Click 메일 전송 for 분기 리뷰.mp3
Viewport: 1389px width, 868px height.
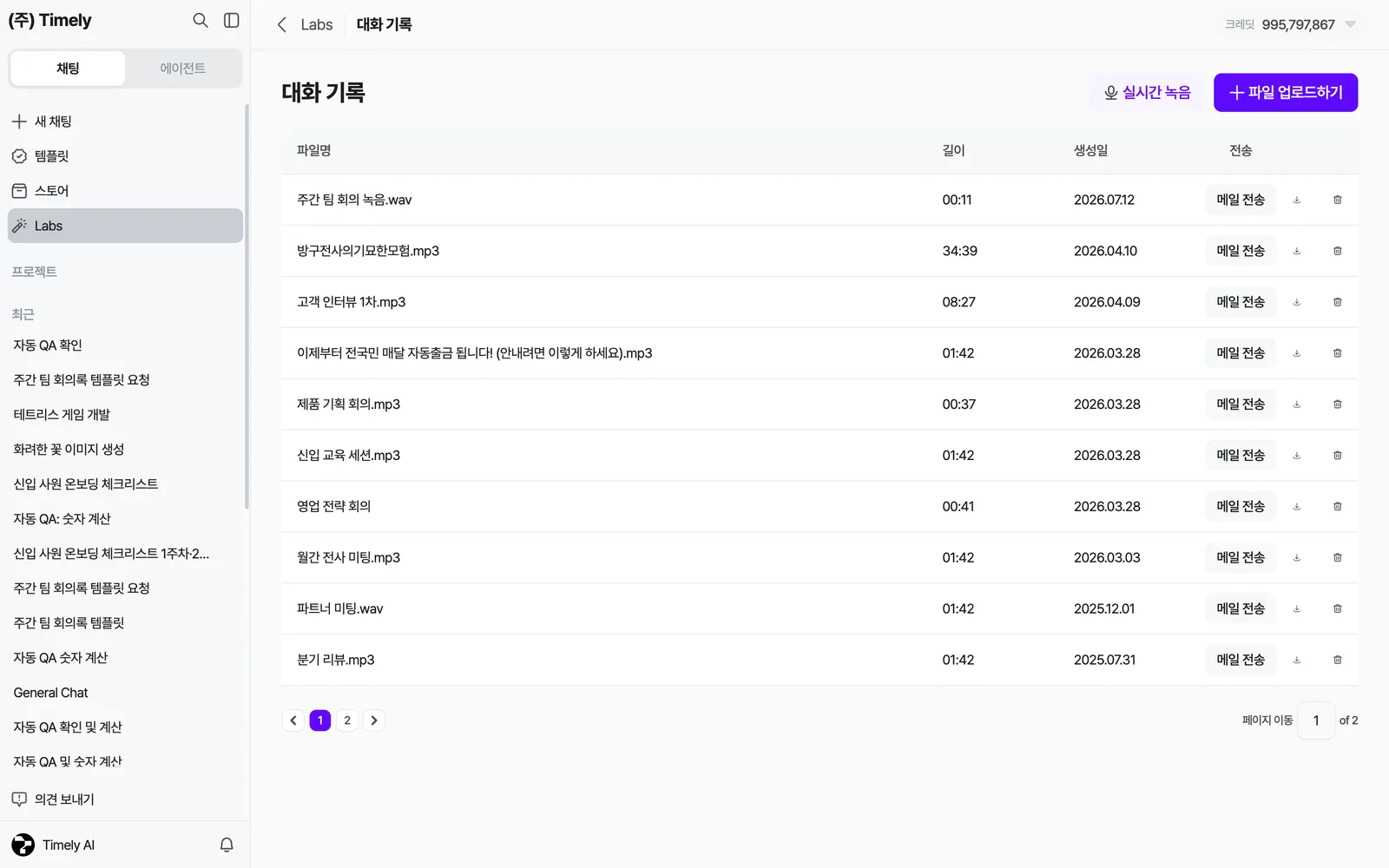point(1241,660)
